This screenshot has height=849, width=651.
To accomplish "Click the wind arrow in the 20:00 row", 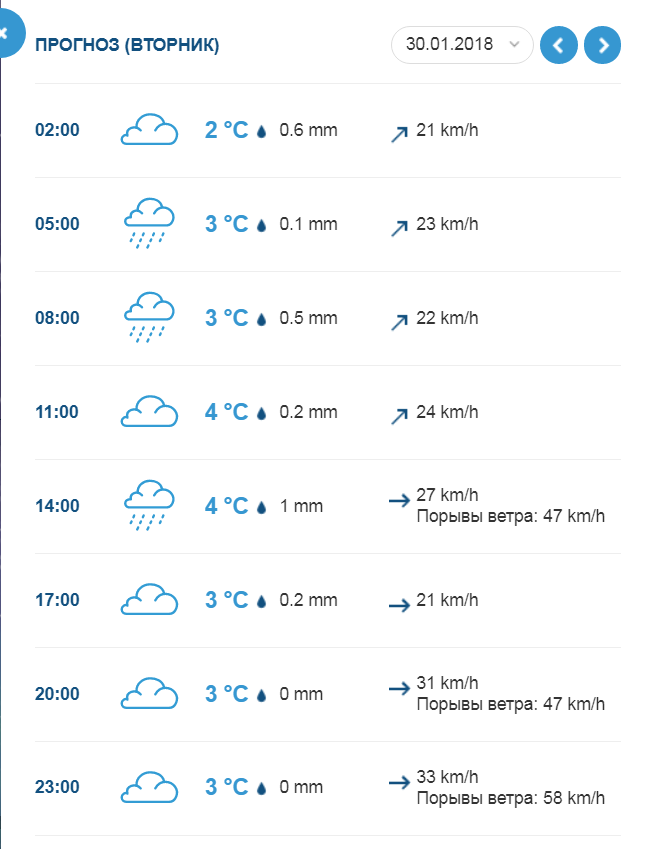I will (400, 688).
